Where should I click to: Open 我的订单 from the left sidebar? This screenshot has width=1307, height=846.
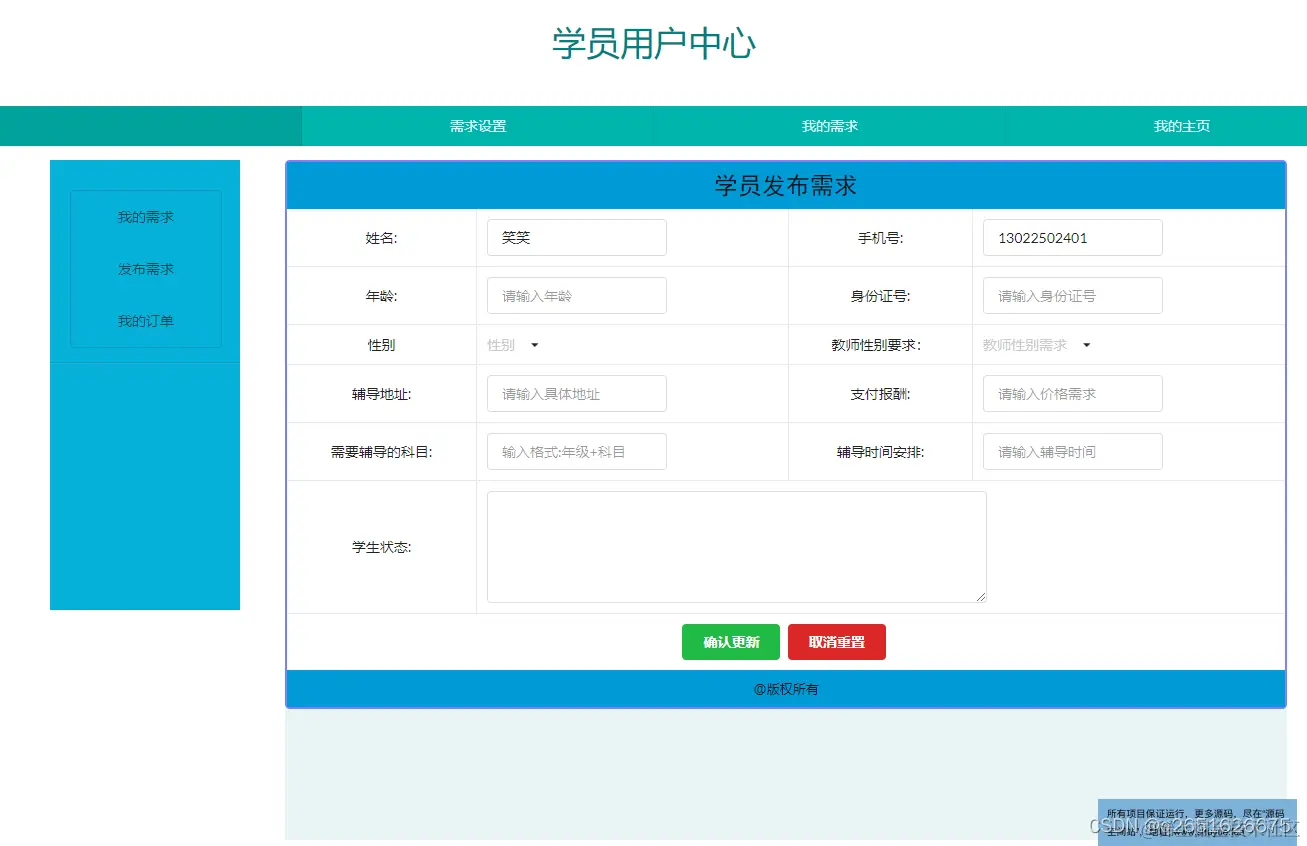146,320
